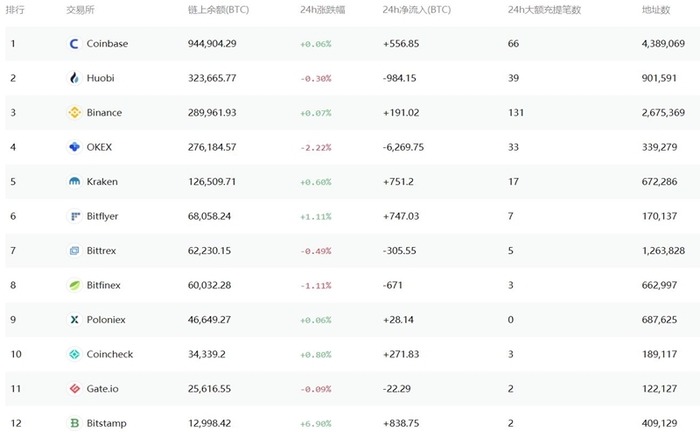Click the net inflow -984.15 value
700x438 pixels.
[400, 78]
